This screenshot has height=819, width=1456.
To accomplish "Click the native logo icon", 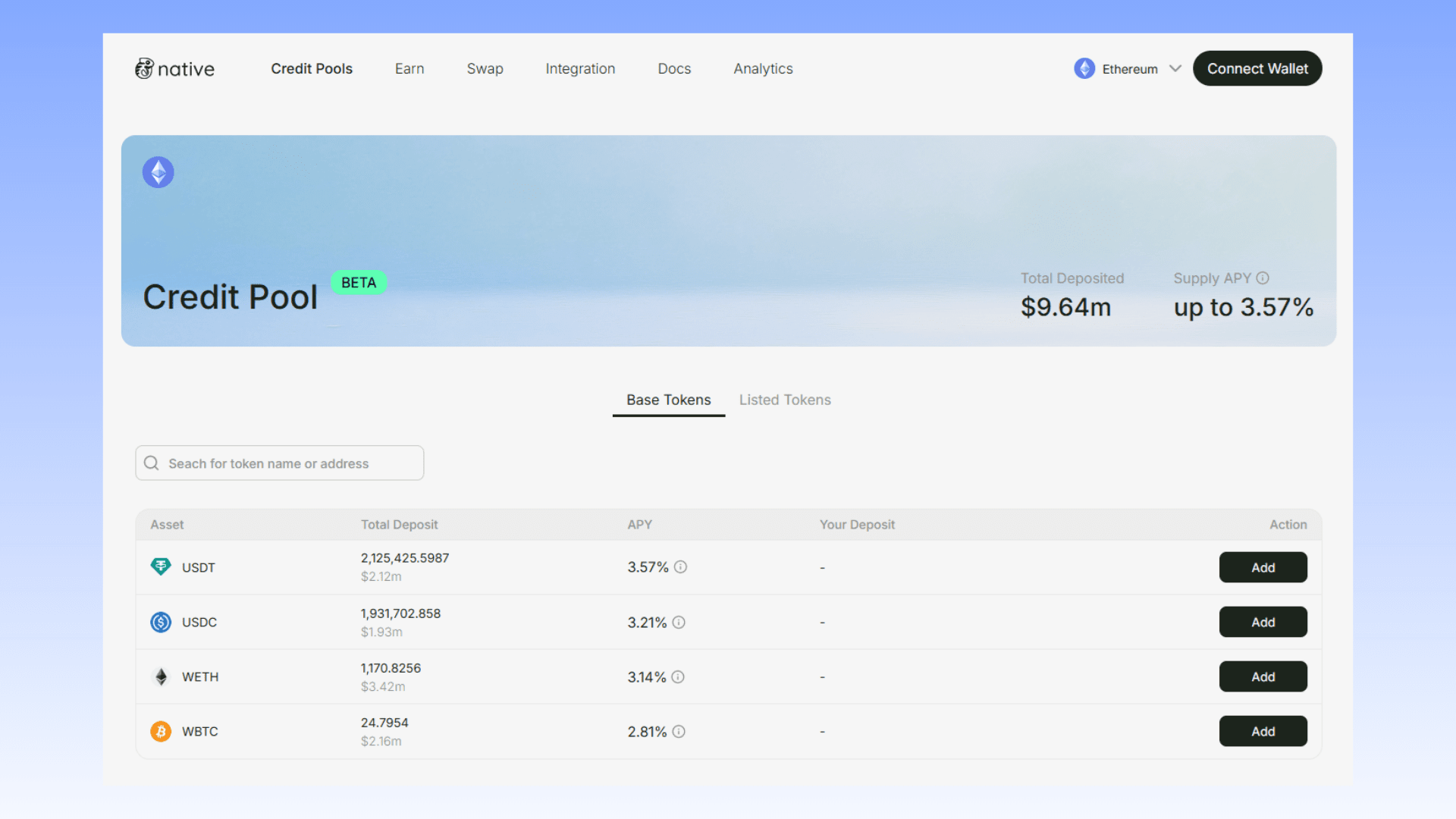I will (144, 68).
